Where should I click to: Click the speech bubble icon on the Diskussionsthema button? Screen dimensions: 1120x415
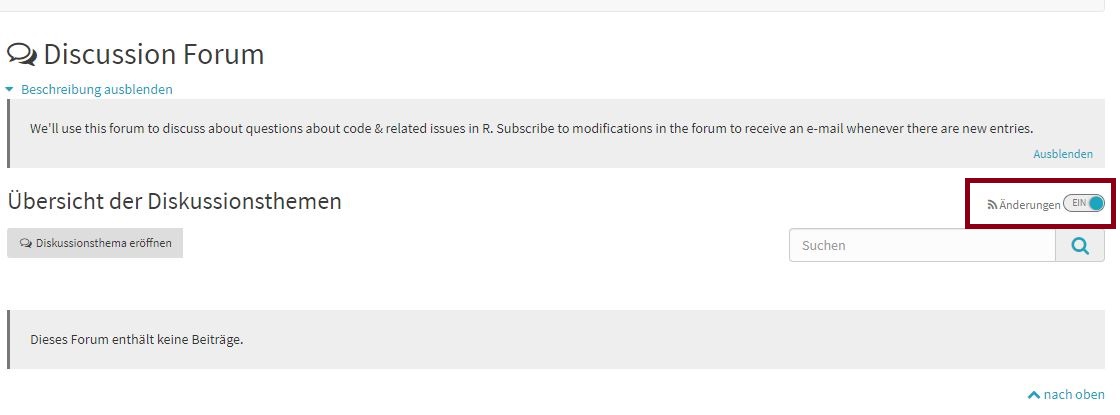(26, 243)
